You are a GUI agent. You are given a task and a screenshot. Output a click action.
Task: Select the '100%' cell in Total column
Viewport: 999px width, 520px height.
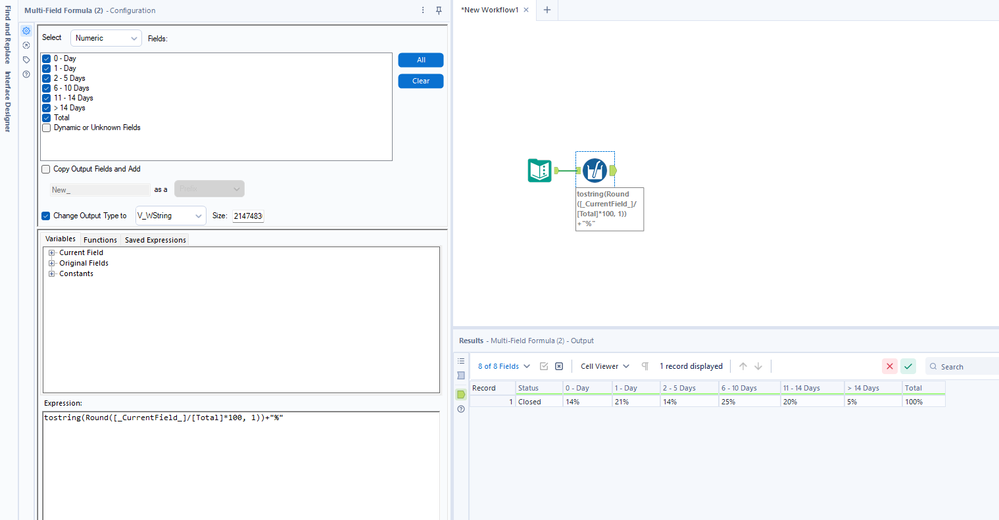click(x=923, y=402)
